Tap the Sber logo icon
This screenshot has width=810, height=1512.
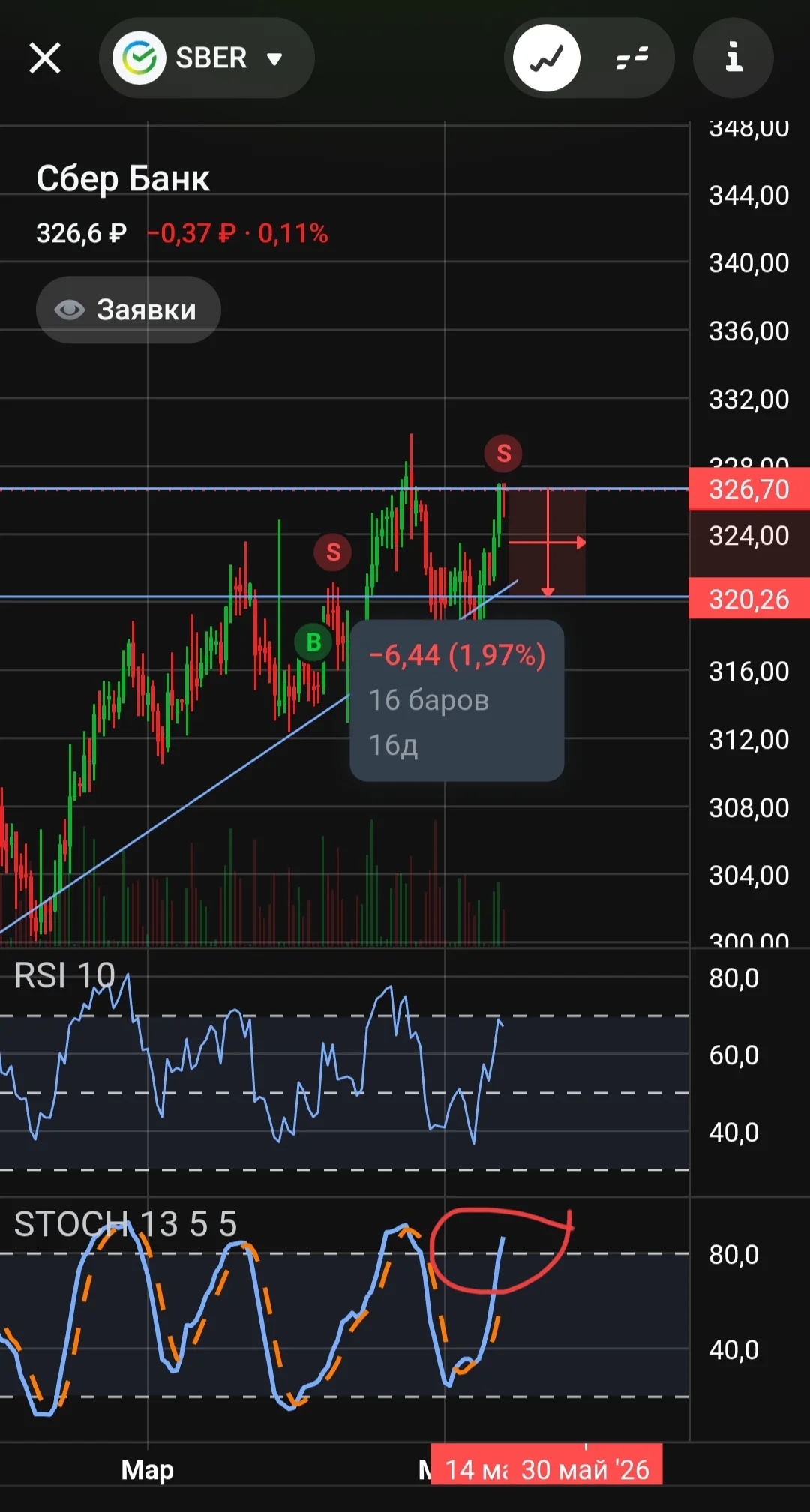click(x=139, y=58)
